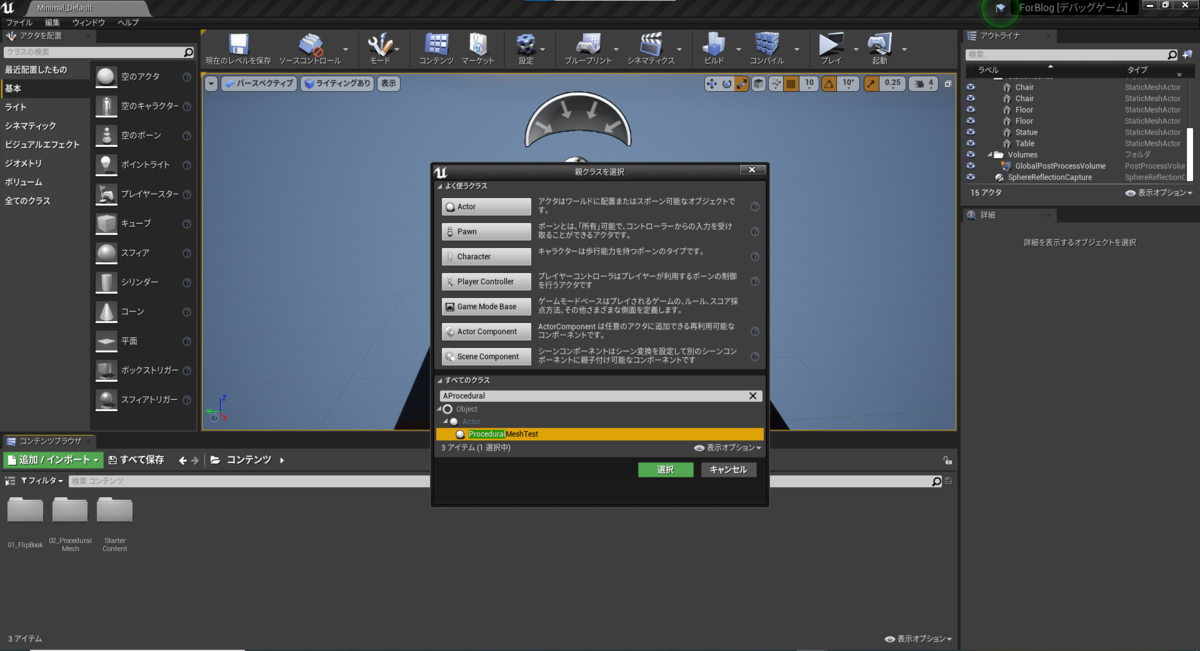Open ファイル (File) menu
Image resolution: width=1200 pixels, height=651 pixels.
(19, 21)
